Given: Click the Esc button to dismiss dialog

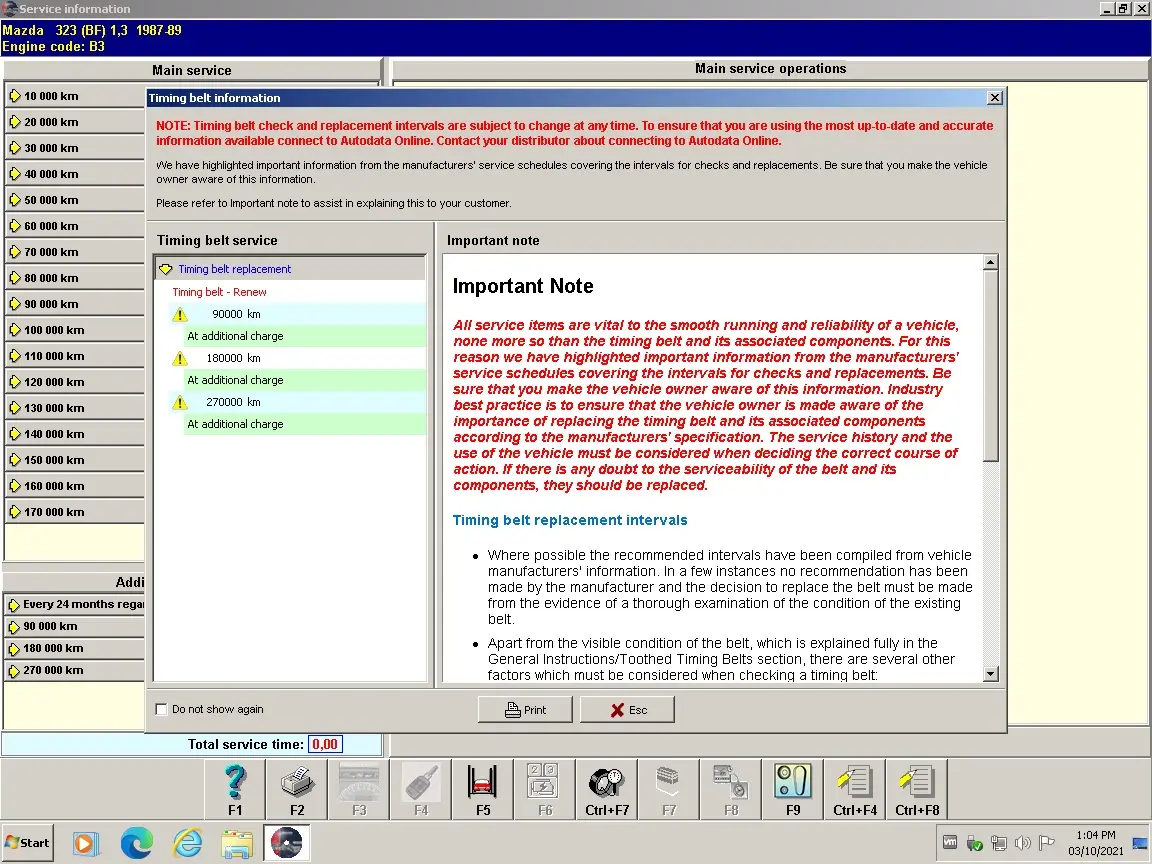Looking at the screenshot, I should point(628,710).
